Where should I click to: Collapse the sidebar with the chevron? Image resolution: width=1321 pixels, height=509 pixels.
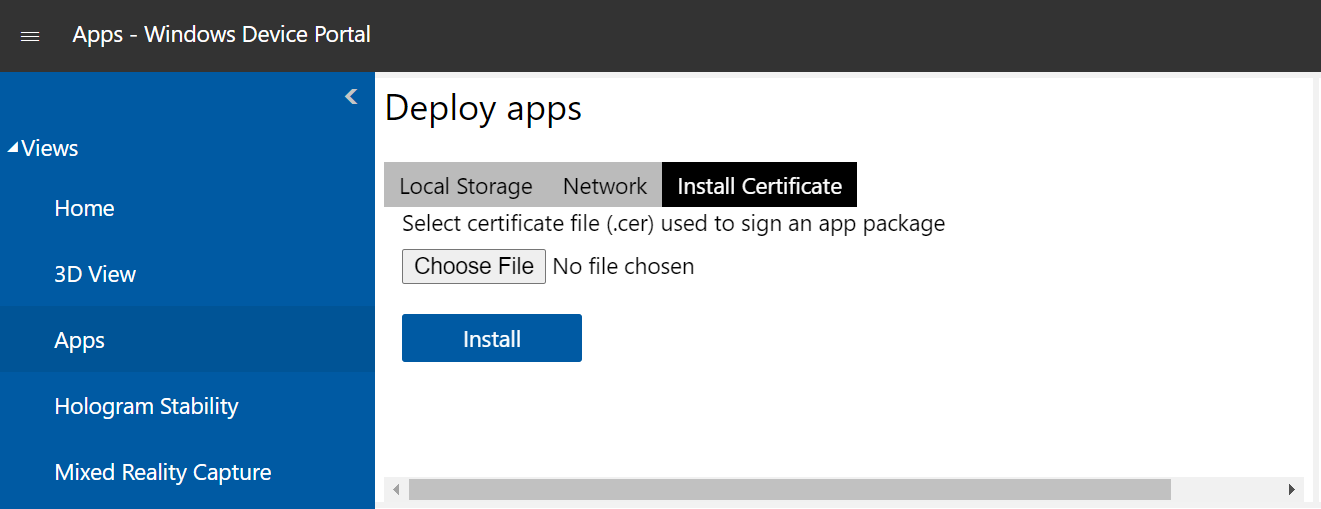(351, 97)
